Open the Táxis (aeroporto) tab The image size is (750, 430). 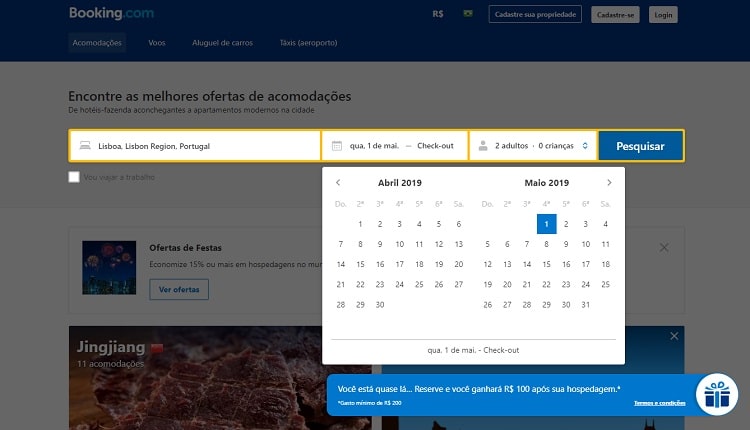point(309,43)
